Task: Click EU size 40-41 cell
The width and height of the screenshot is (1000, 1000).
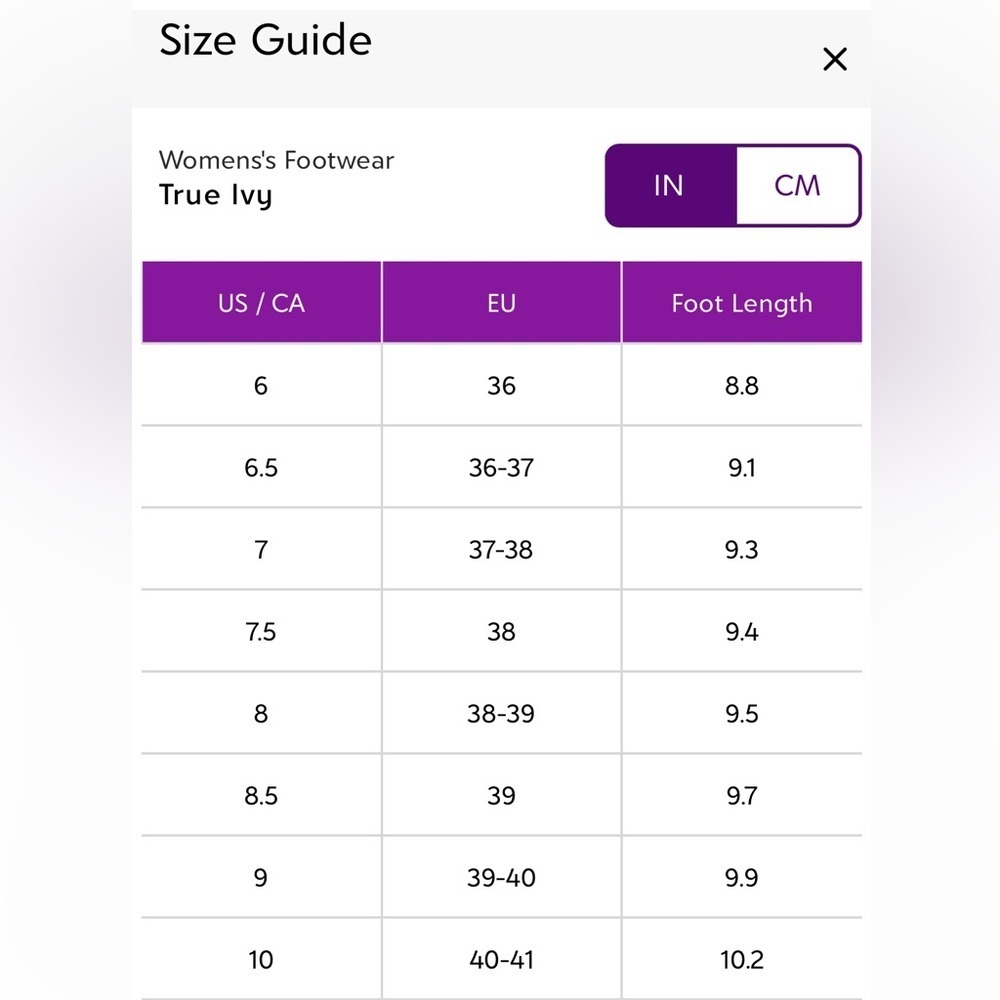Action: (x=501, y=960)
